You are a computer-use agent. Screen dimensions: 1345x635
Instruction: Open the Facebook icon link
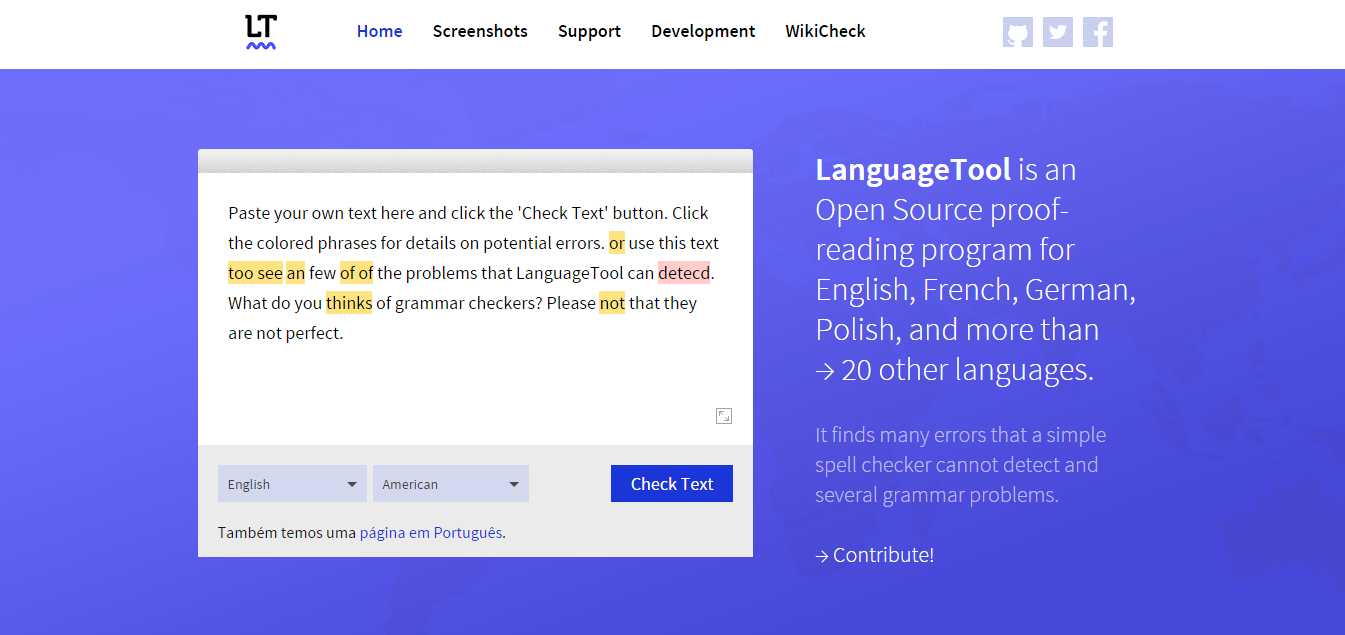point(1098,32)
